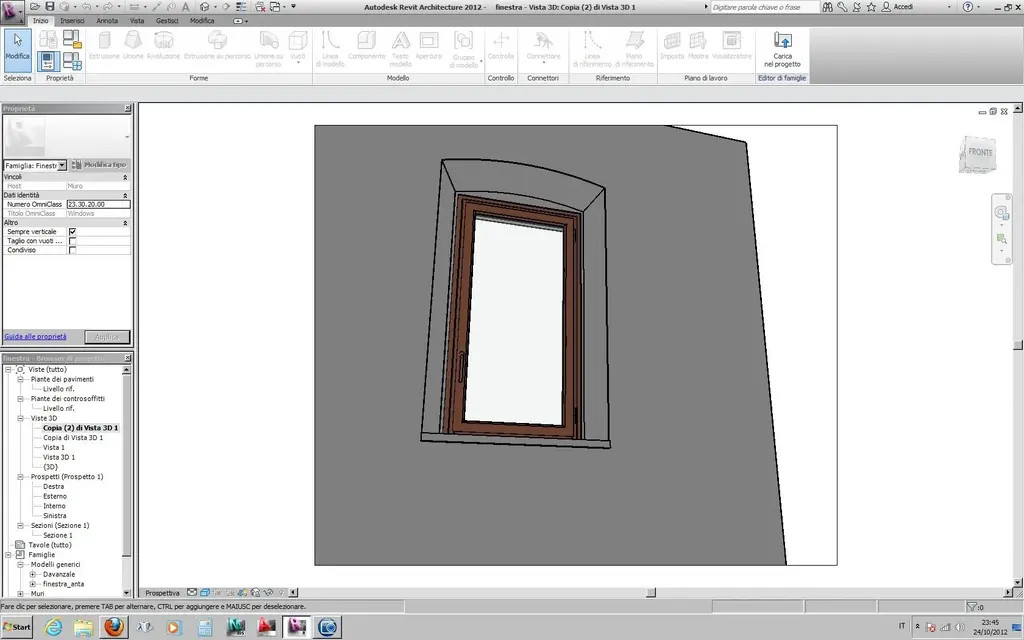Click the FRONTE ViewCube
The image size is (1024, 640).
(978, 154)
